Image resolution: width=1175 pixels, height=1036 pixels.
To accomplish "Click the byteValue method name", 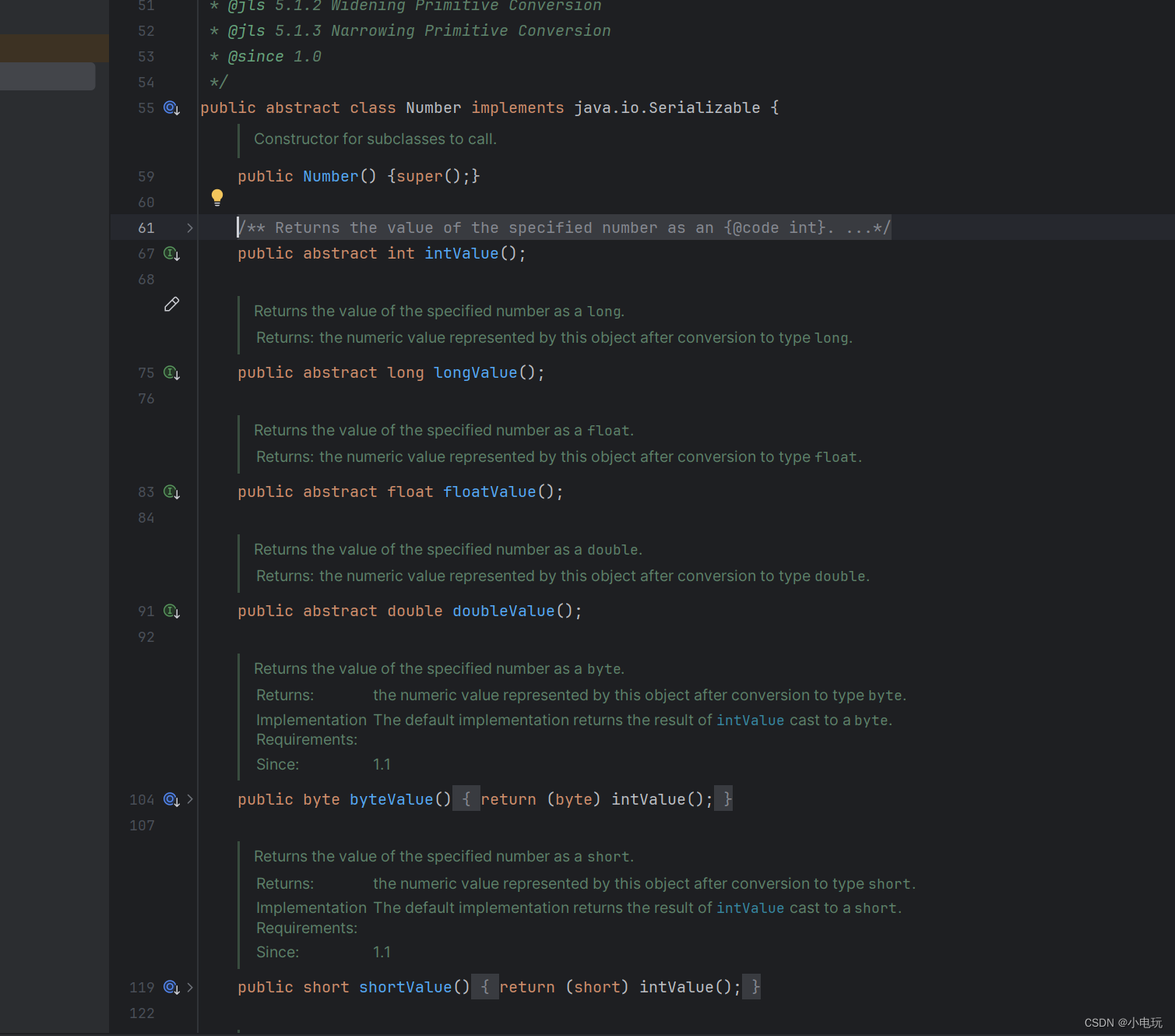I will [392, 799].
